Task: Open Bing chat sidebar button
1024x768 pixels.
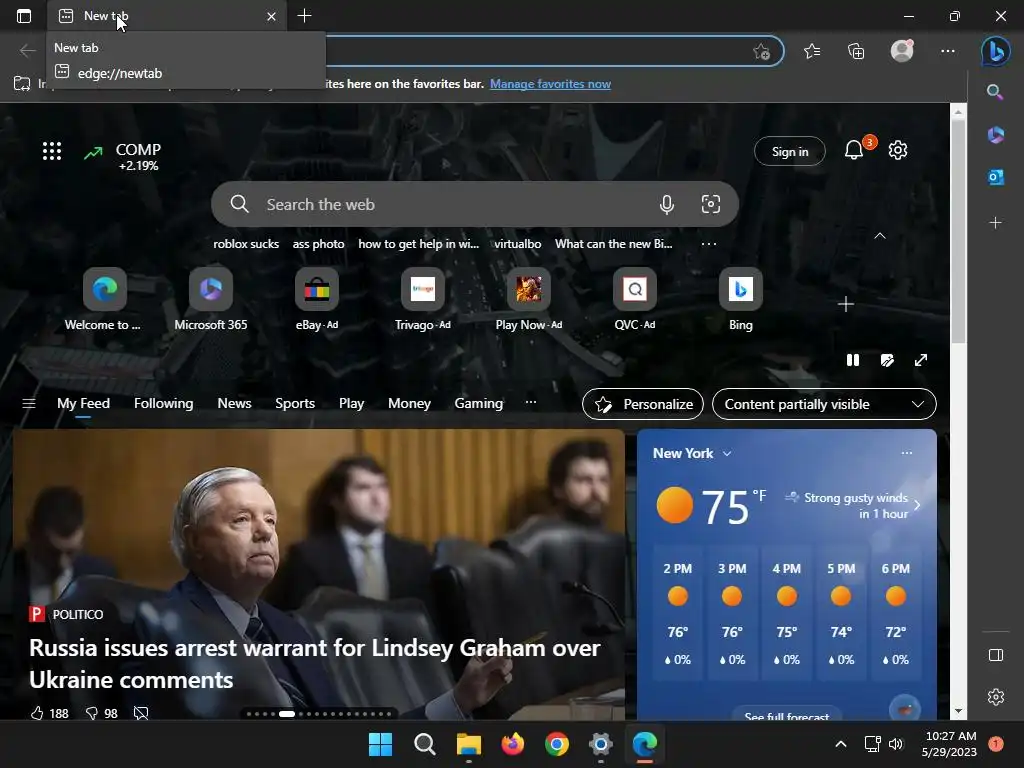Action: click(x=996, y=51)
